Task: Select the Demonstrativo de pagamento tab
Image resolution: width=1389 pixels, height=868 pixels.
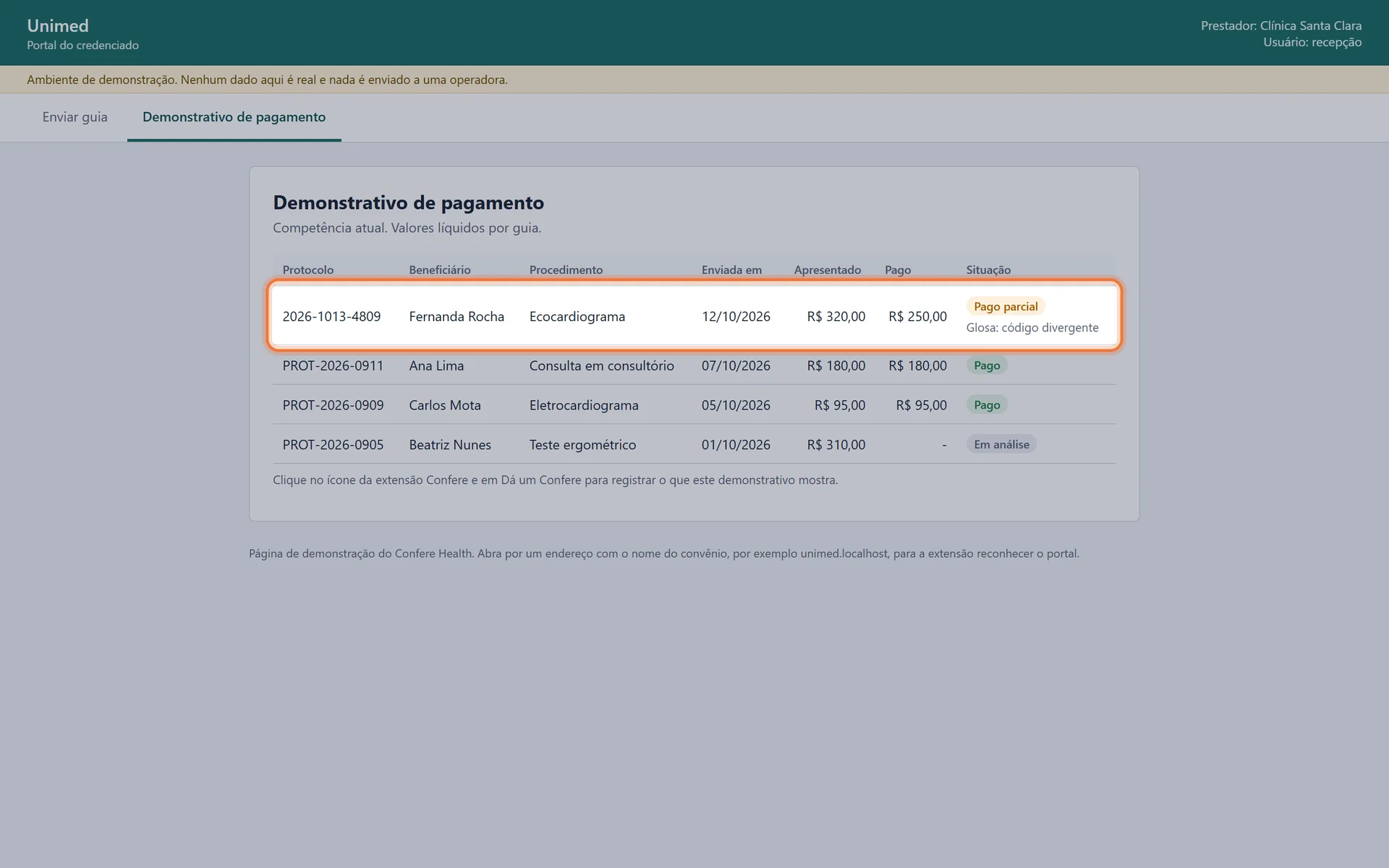Action: pos(234,117)
